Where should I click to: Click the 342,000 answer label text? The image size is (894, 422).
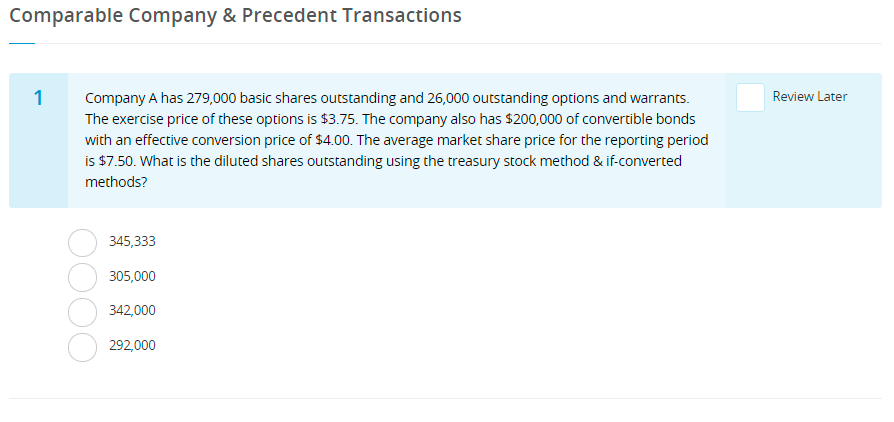132,311
